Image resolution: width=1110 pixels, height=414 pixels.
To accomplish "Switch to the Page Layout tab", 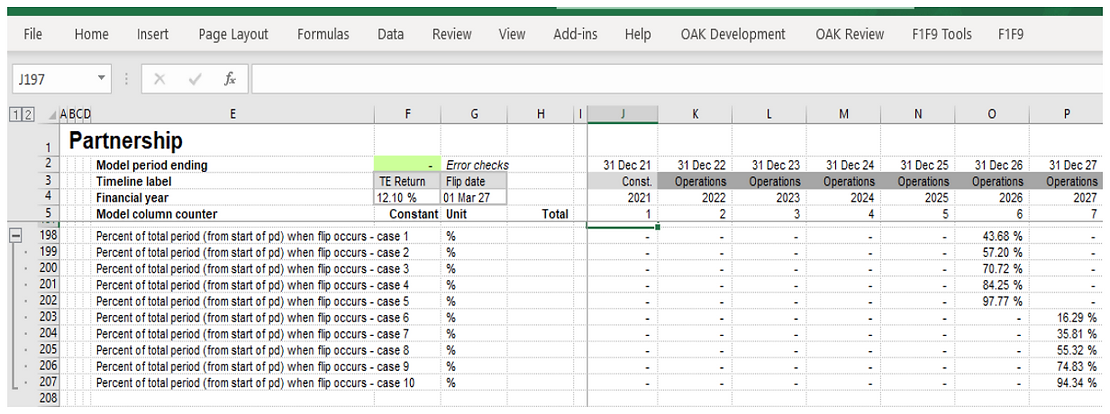I will click(233, 34).
